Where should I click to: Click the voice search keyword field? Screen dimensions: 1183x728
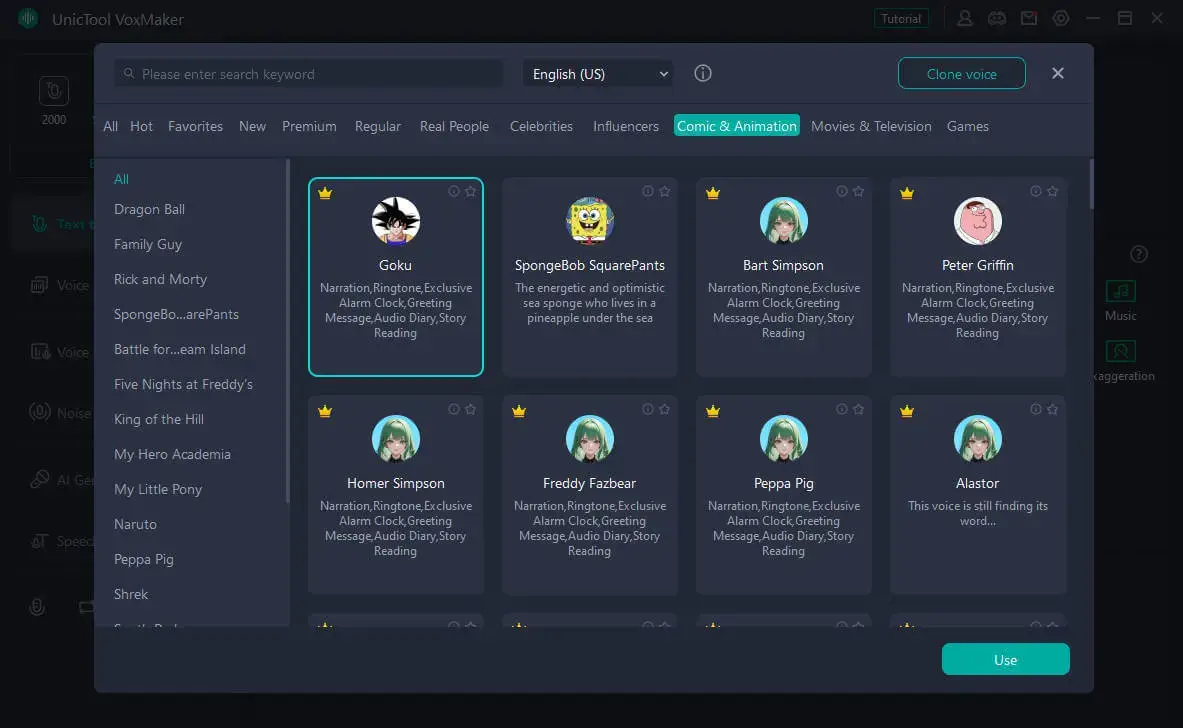click(309, 74)
